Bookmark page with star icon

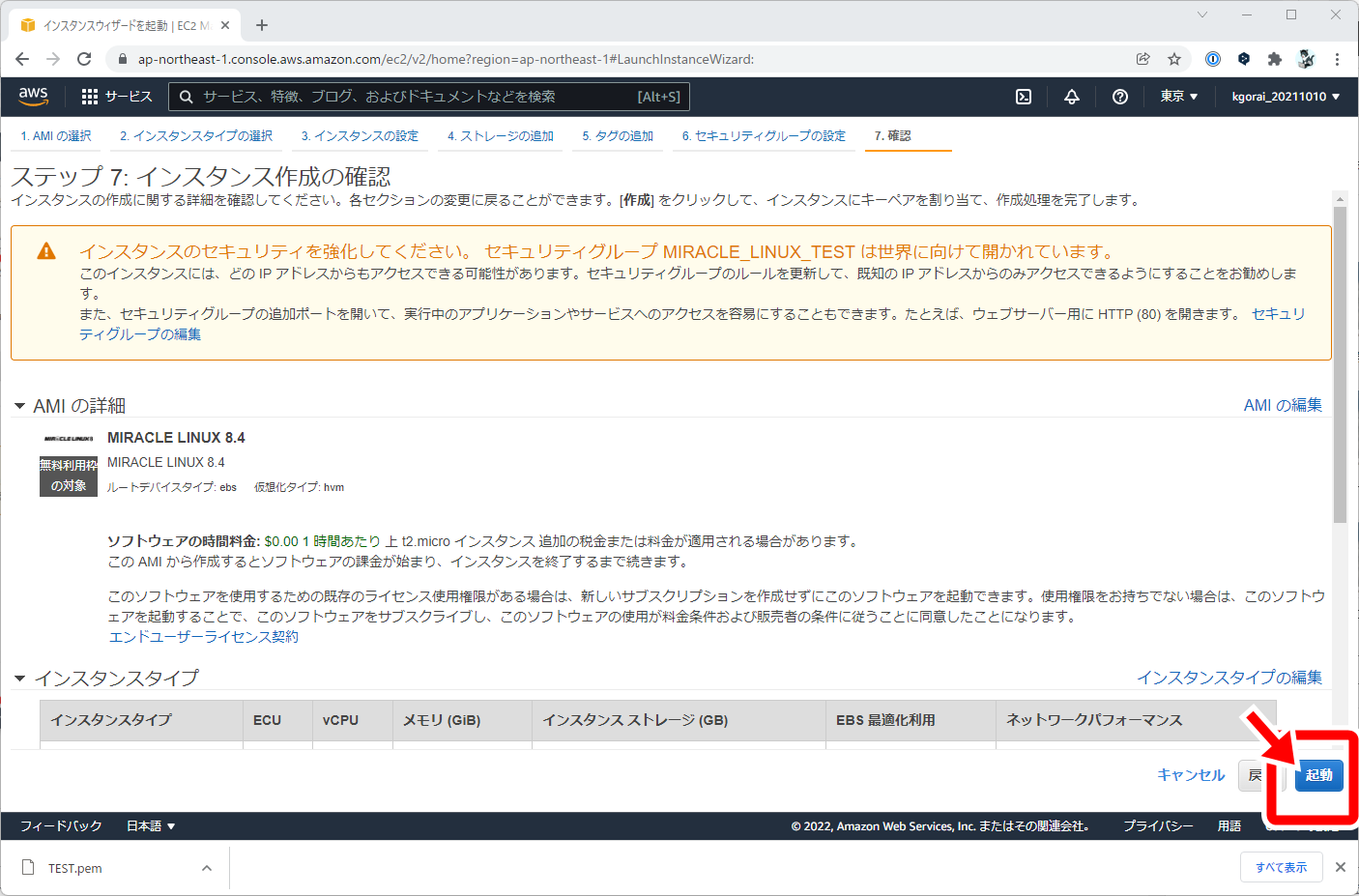[x=1174, y=59]
